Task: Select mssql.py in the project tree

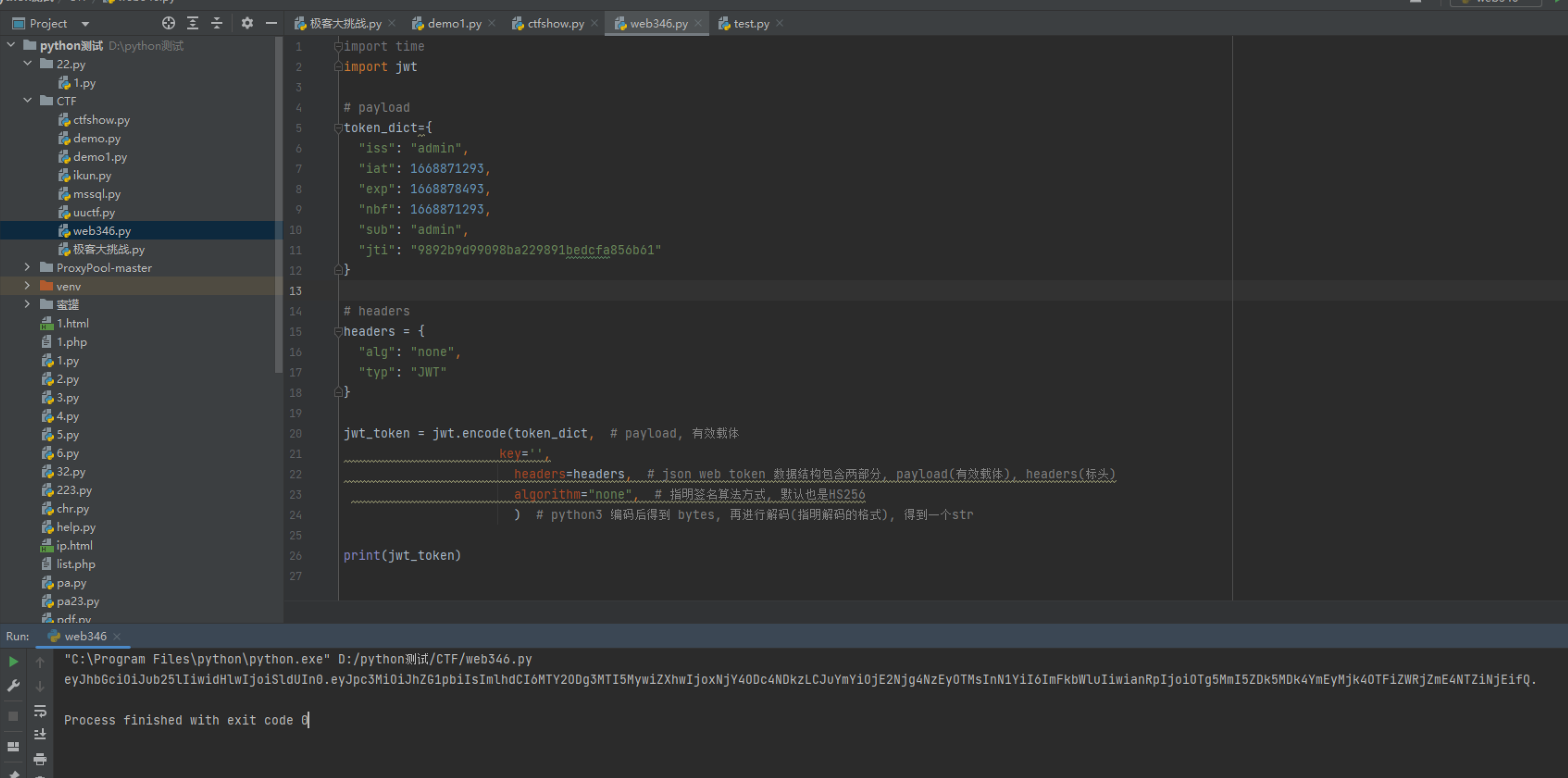Action: [89, 193]
